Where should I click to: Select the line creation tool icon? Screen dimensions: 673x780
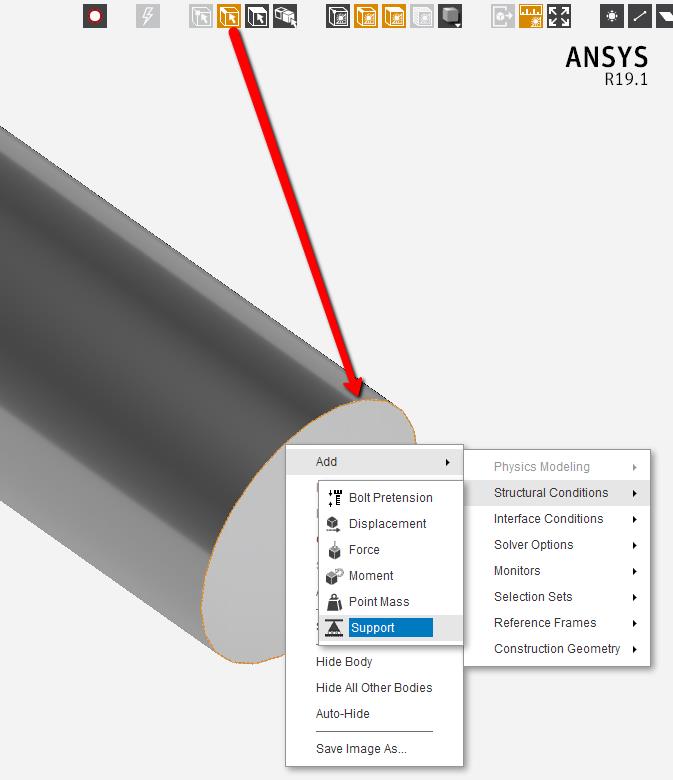pos(640,16)
